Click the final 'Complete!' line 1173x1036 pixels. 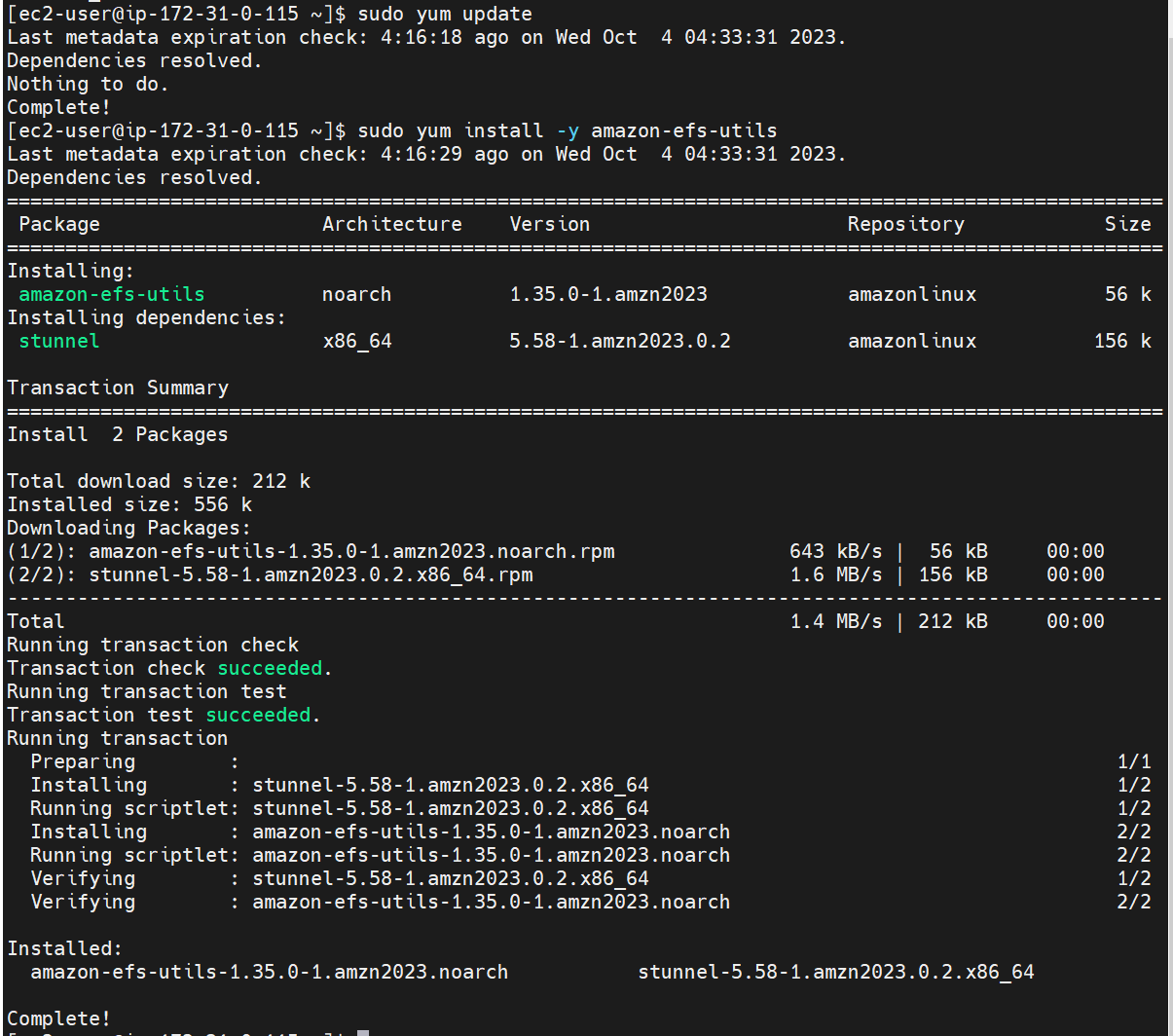pos(59,1019)
